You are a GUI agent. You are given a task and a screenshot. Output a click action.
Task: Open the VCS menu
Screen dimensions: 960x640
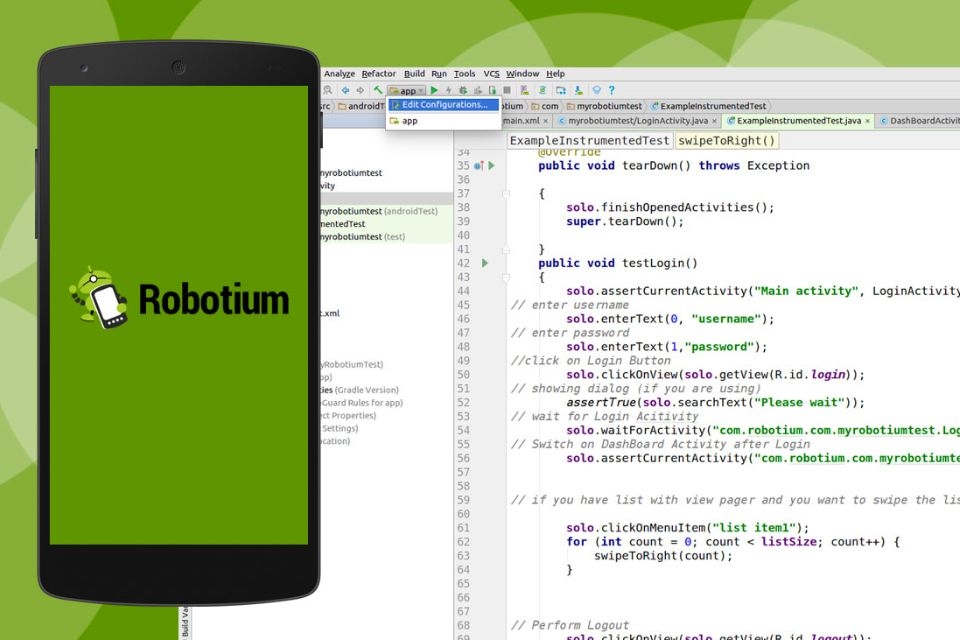pyautogui.click(x=489, y=73)
